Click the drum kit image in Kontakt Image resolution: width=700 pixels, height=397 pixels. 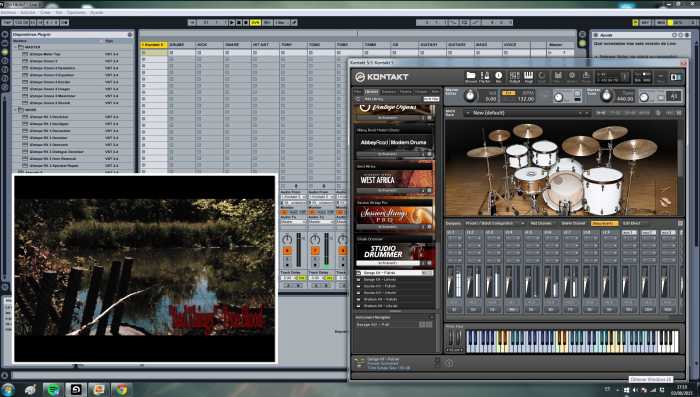point(562,167)
